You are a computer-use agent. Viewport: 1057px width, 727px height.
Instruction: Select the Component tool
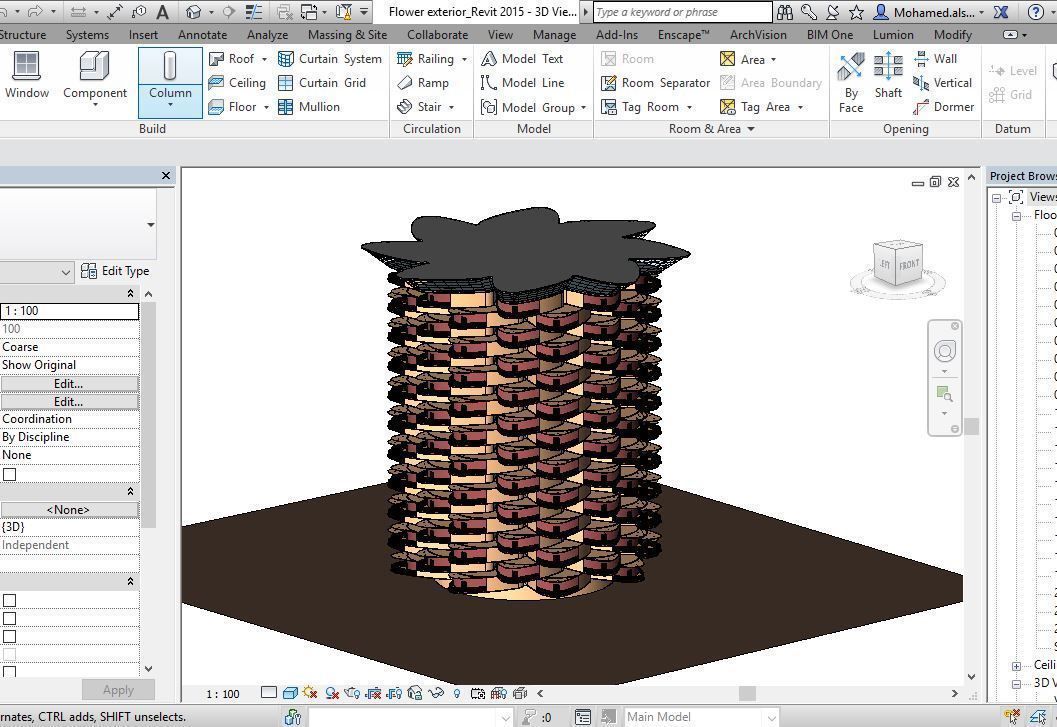[94, 78]
